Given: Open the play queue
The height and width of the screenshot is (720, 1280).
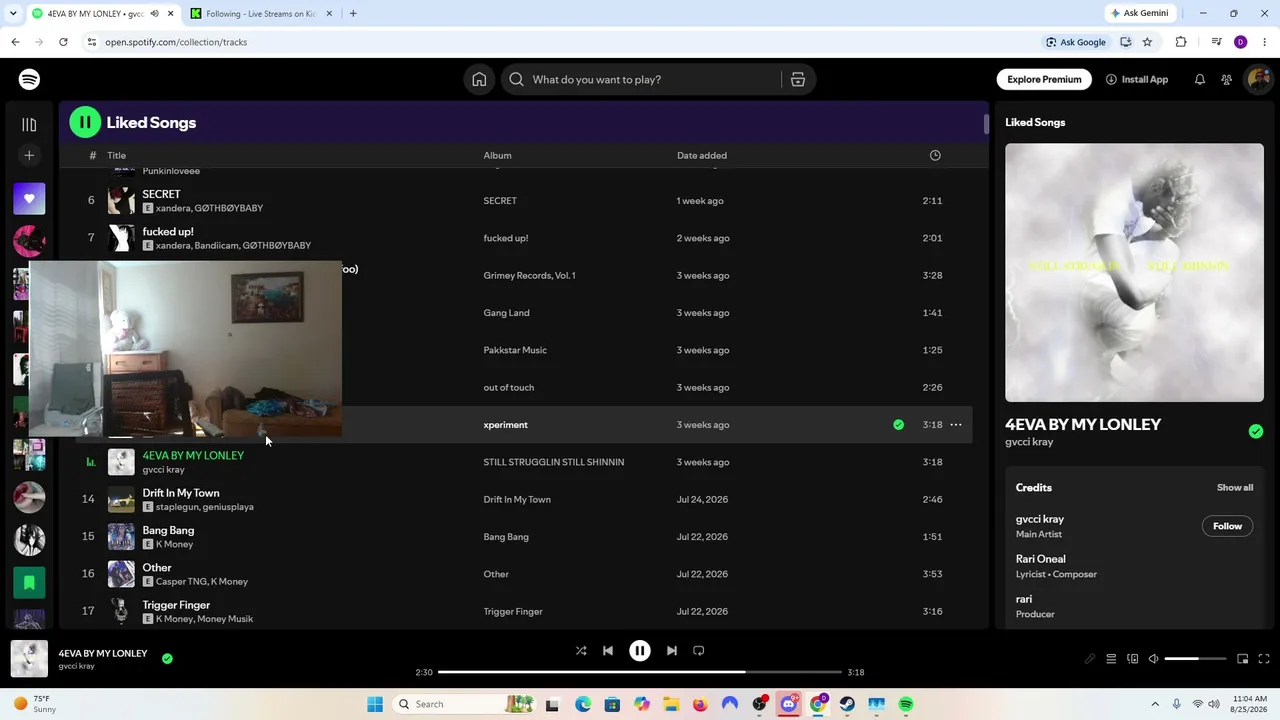Looking at the screenshot, I should 1111,659.
